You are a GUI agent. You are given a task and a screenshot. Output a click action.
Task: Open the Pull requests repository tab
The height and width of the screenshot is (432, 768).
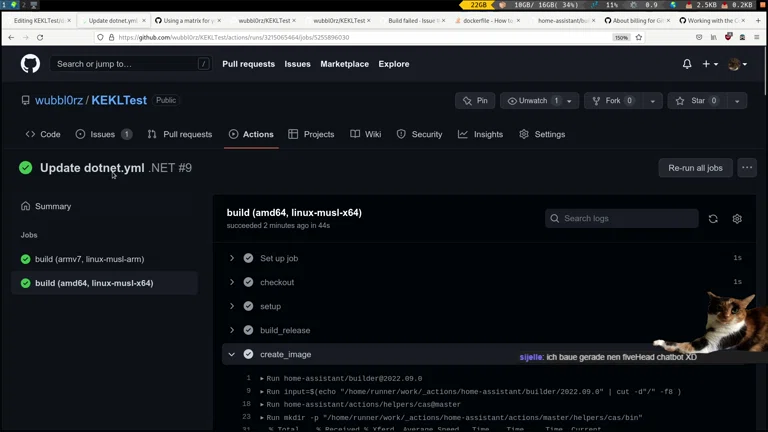(180, 134)
